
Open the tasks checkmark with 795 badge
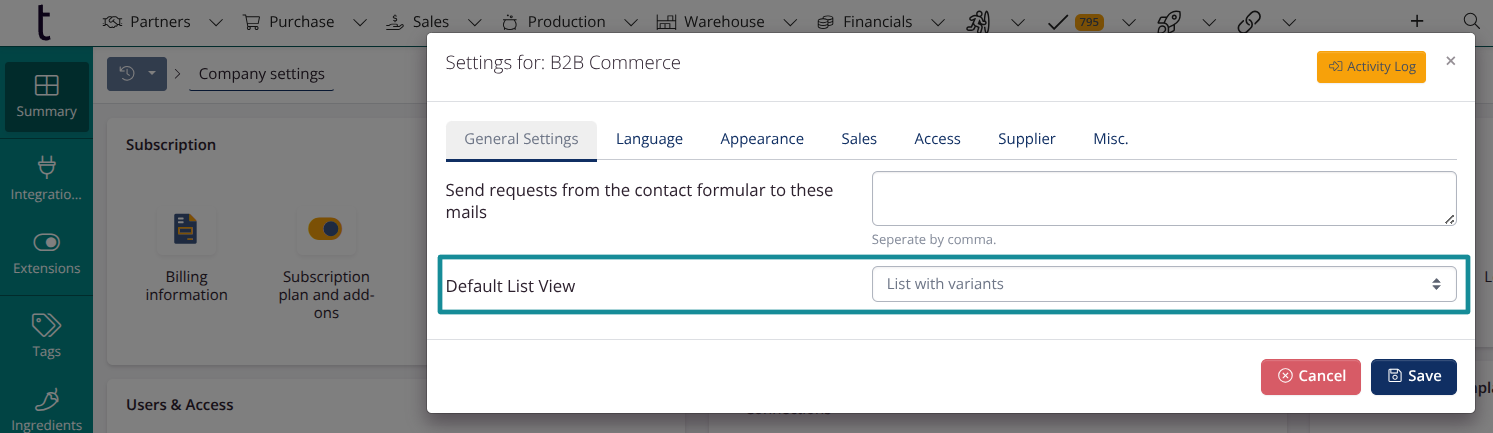coord(1075,21)
